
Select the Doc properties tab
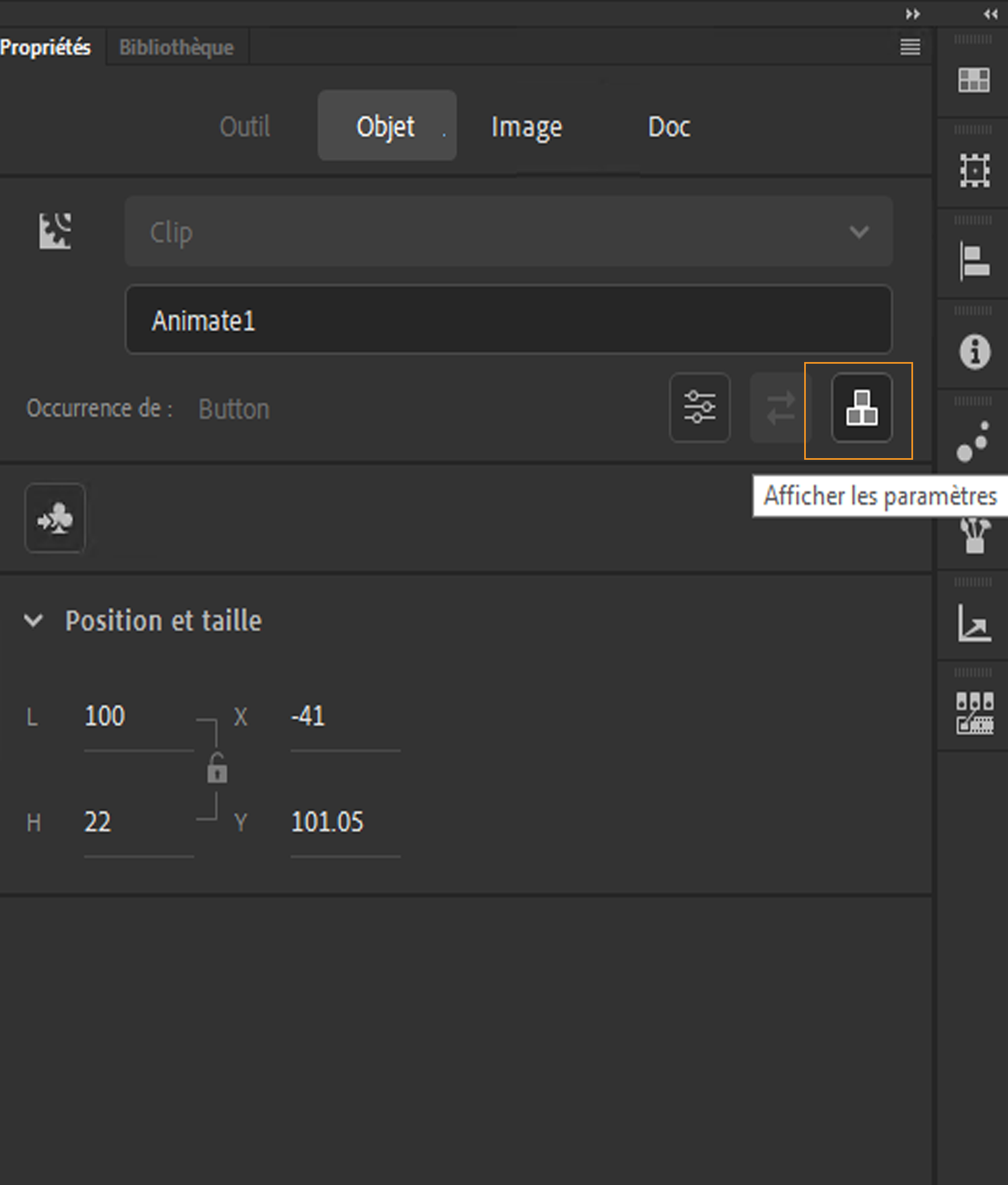668,126
